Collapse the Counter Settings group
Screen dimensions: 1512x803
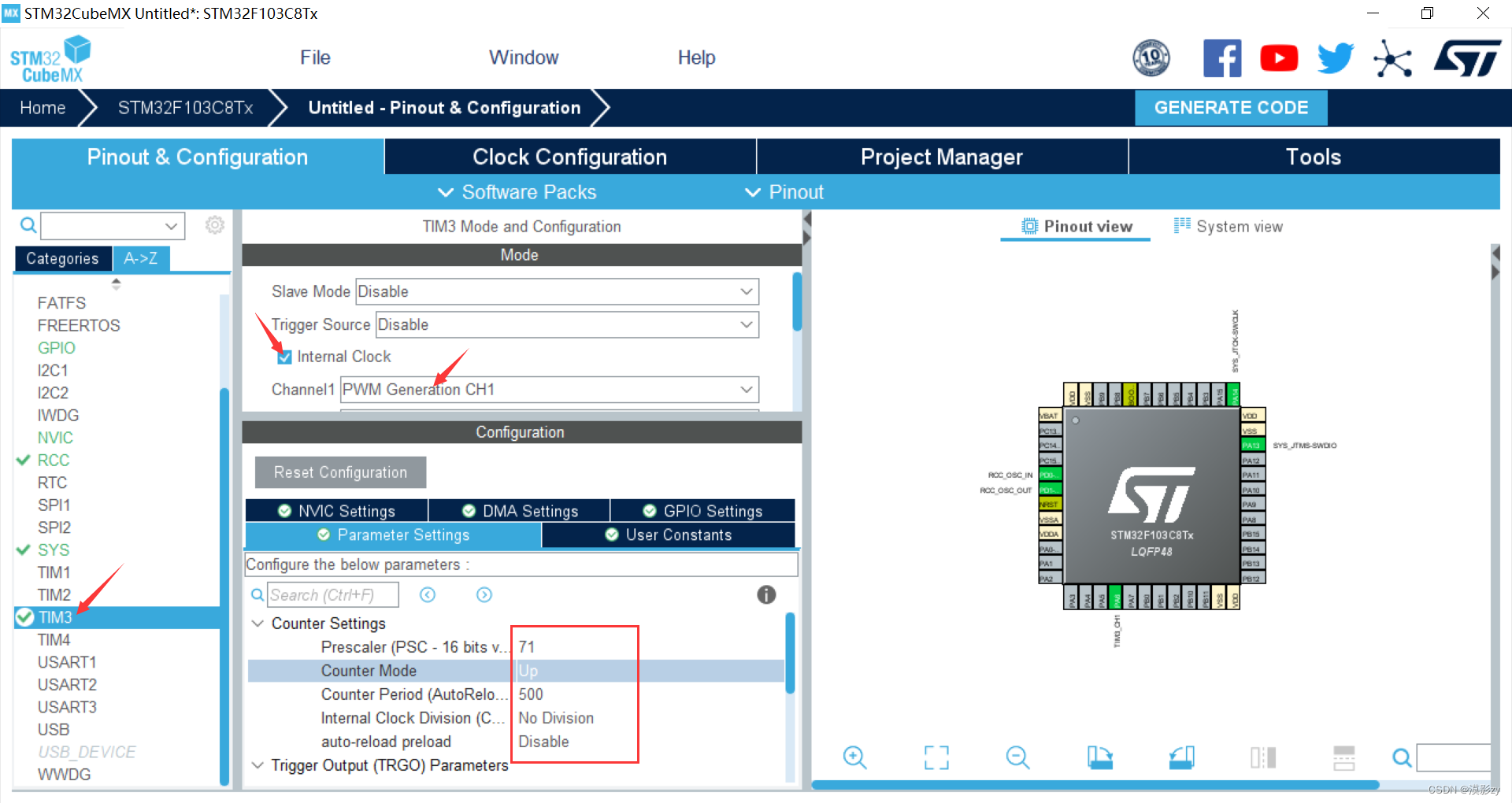click(x=258, y=624)
